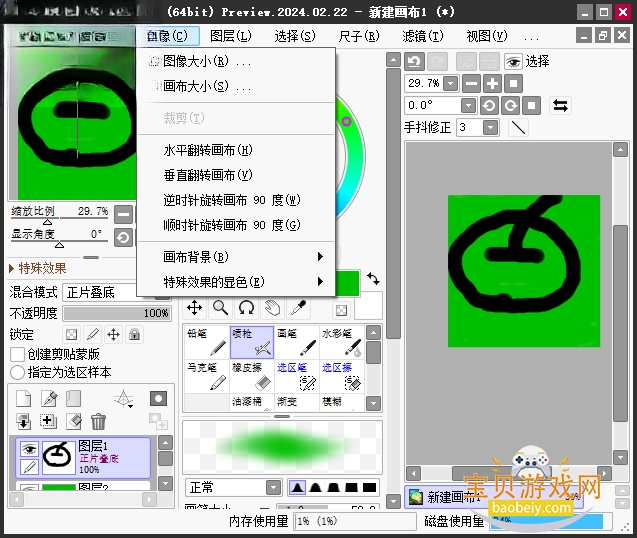Zoom in with the plus button beside 29.7%
The image size is (637, 538).
(x=492, y=84)
